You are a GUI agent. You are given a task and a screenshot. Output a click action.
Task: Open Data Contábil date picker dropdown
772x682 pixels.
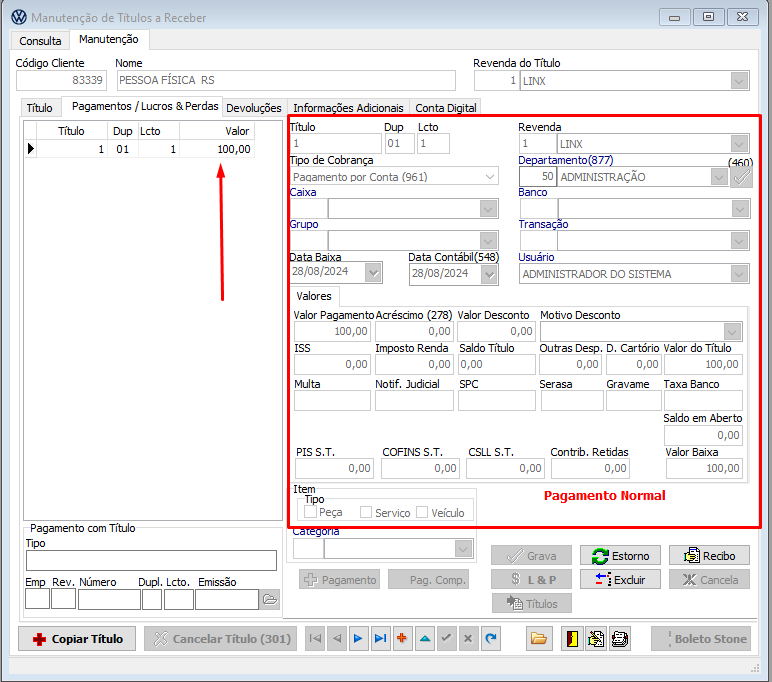[x=489, y=275]
